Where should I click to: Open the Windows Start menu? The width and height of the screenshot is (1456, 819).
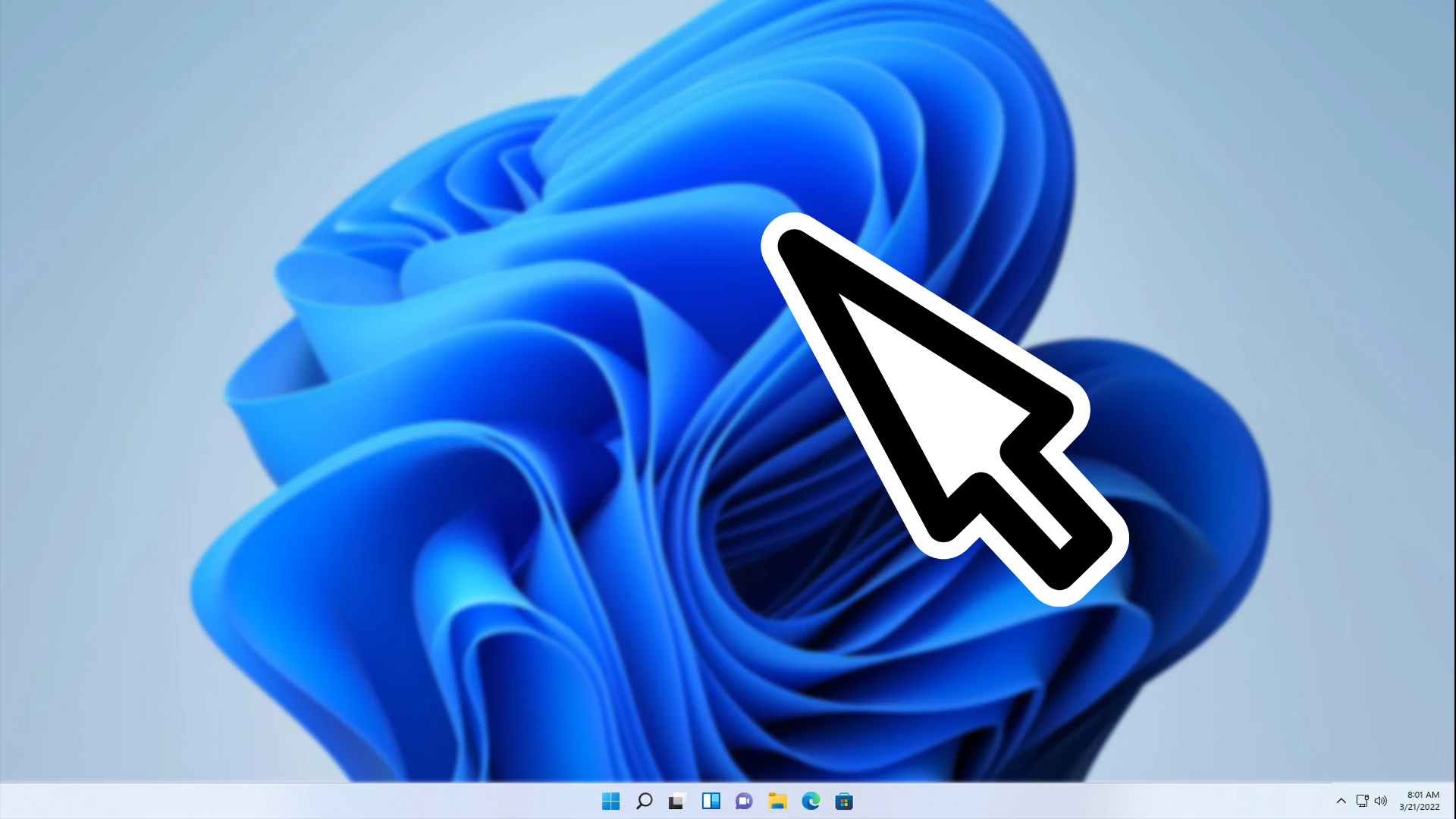click(x=610, y=801)
